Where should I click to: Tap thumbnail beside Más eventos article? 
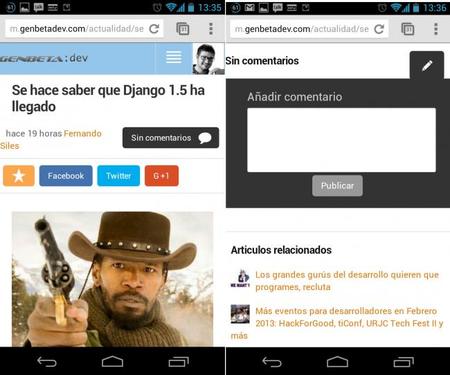pos(240,314)
